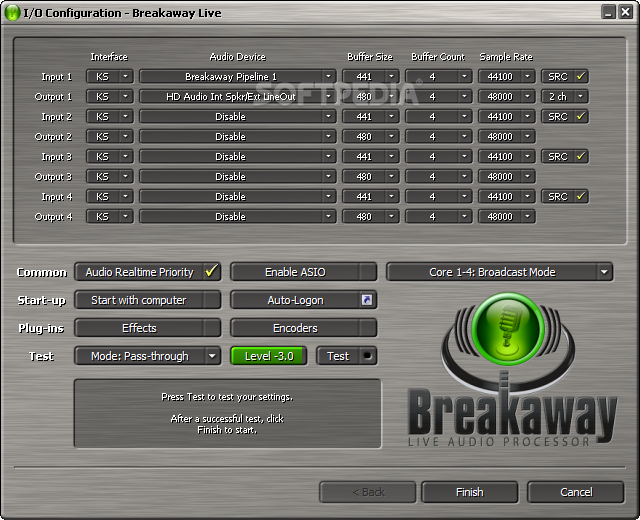Click the Breakaway title bar app icon

12,13
